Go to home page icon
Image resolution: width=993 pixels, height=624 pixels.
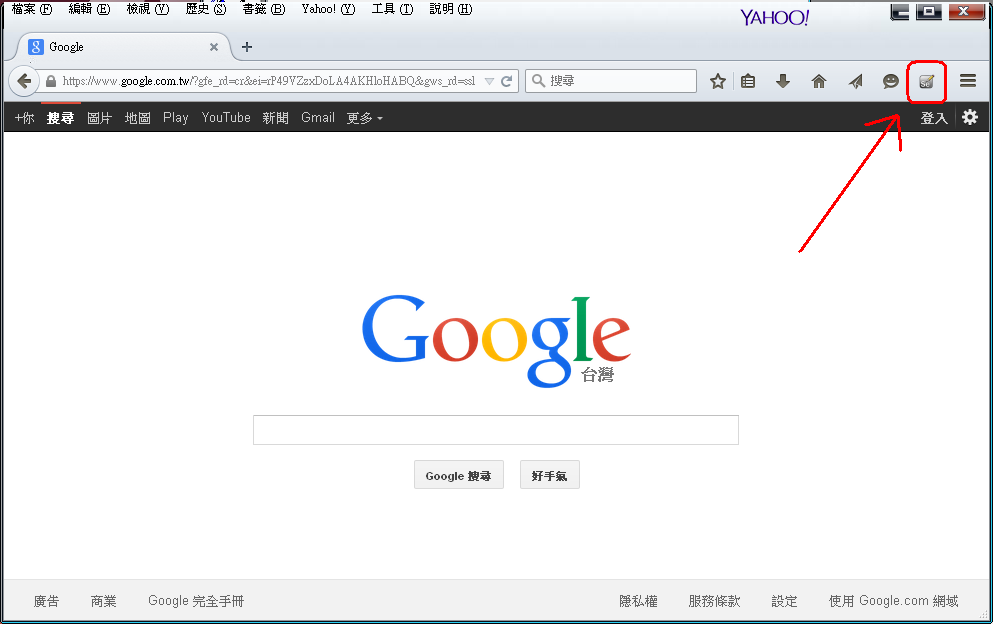pyautogui.click(x=819, y=81)
